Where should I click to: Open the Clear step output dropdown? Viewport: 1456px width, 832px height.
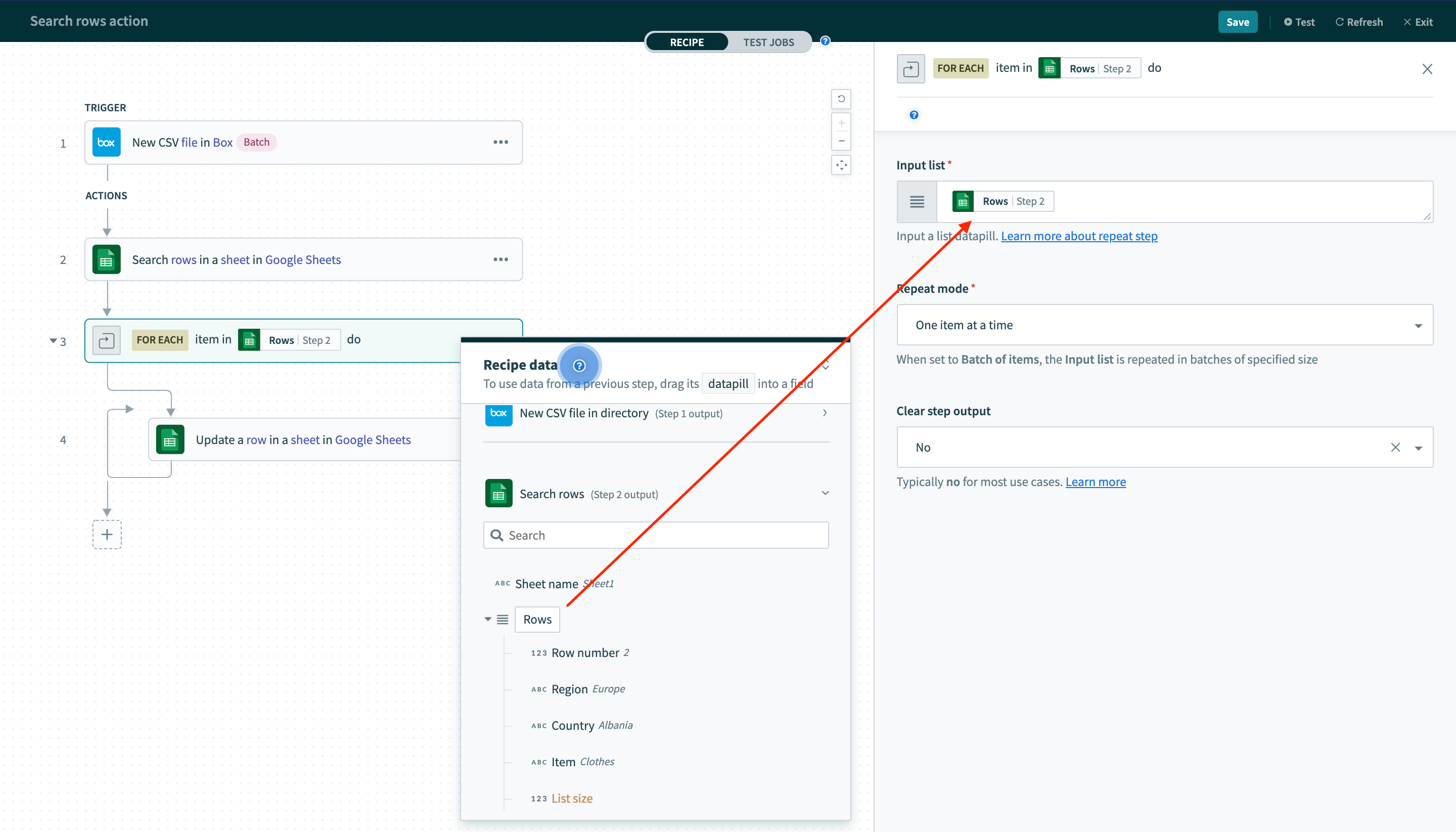pyautogui.click(x=1419, y=448)
